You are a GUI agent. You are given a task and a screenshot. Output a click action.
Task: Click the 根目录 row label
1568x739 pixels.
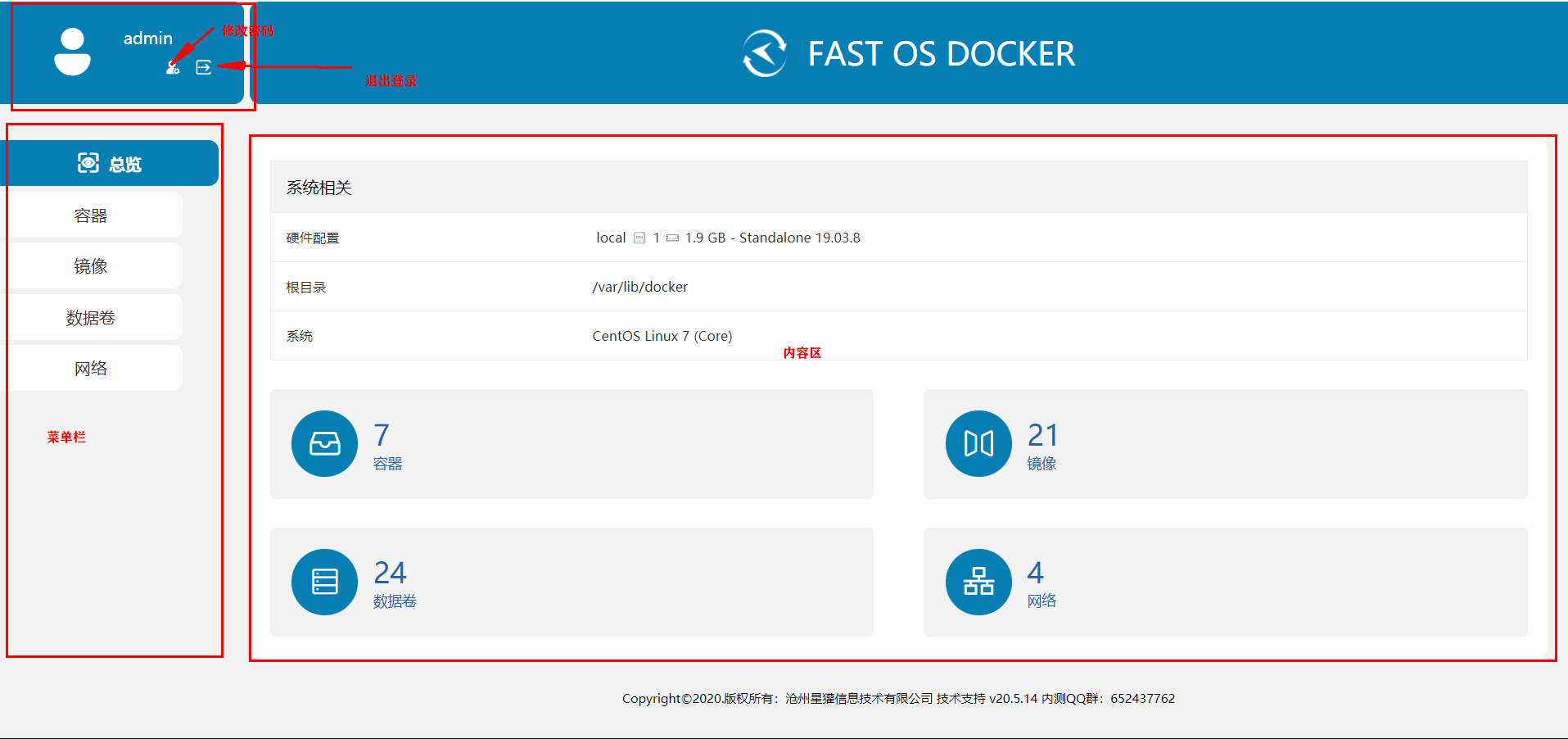(306, 288)
